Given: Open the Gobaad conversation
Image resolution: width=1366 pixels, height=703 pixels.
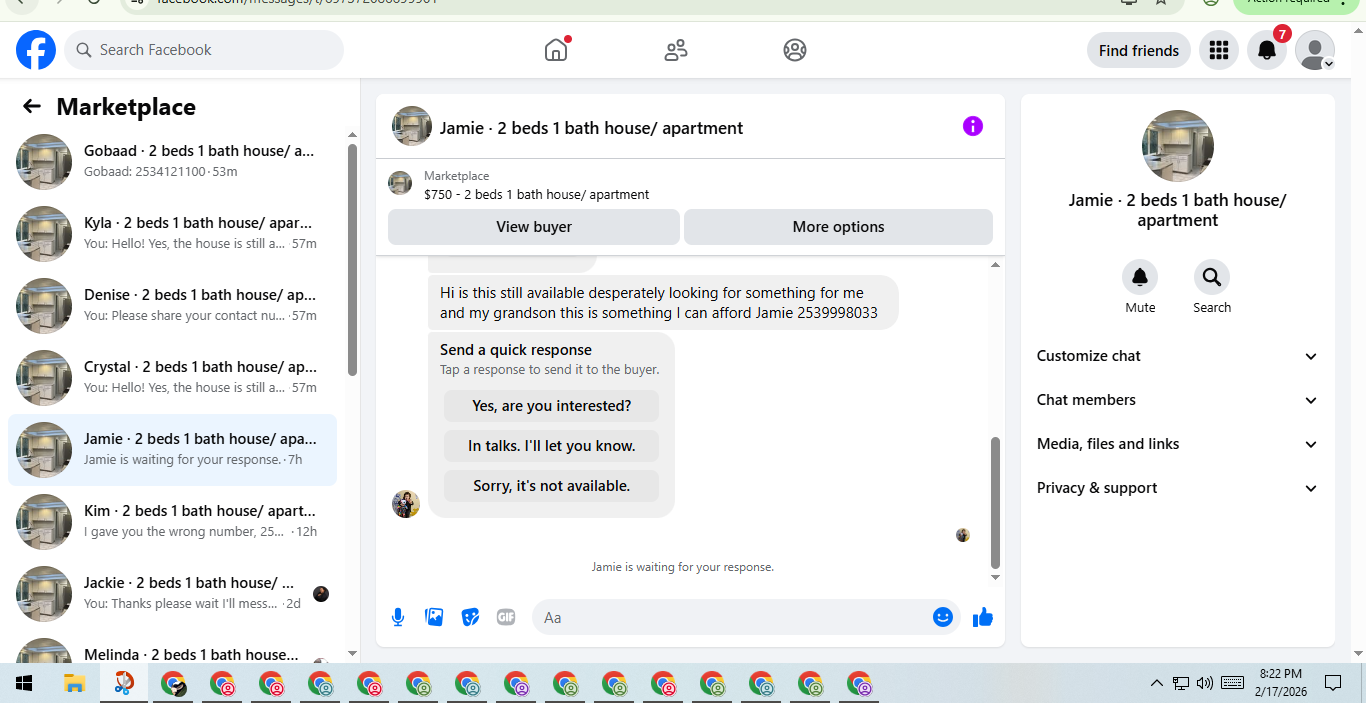Looking at the screenshot, I should [173, 161].
